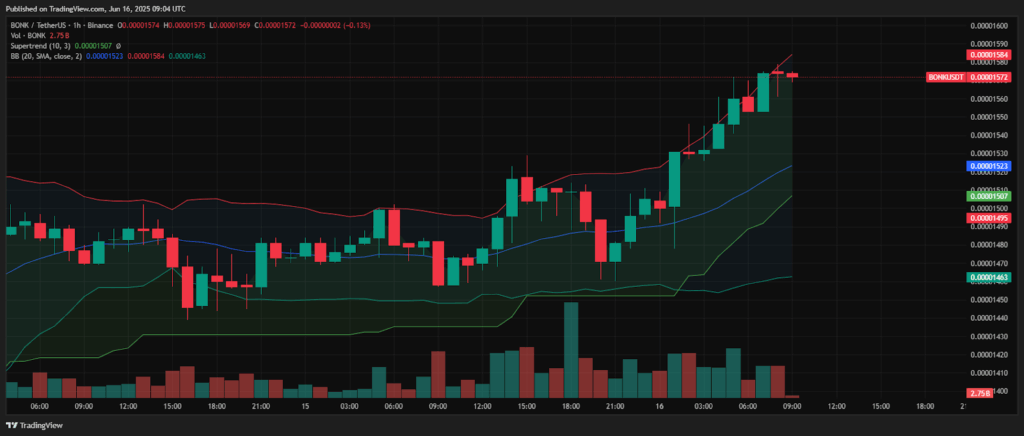Image resolution: width=1024 pixels, height=436 pixels.
Task: Click the tallest teal volume bar
Action: 571,350
